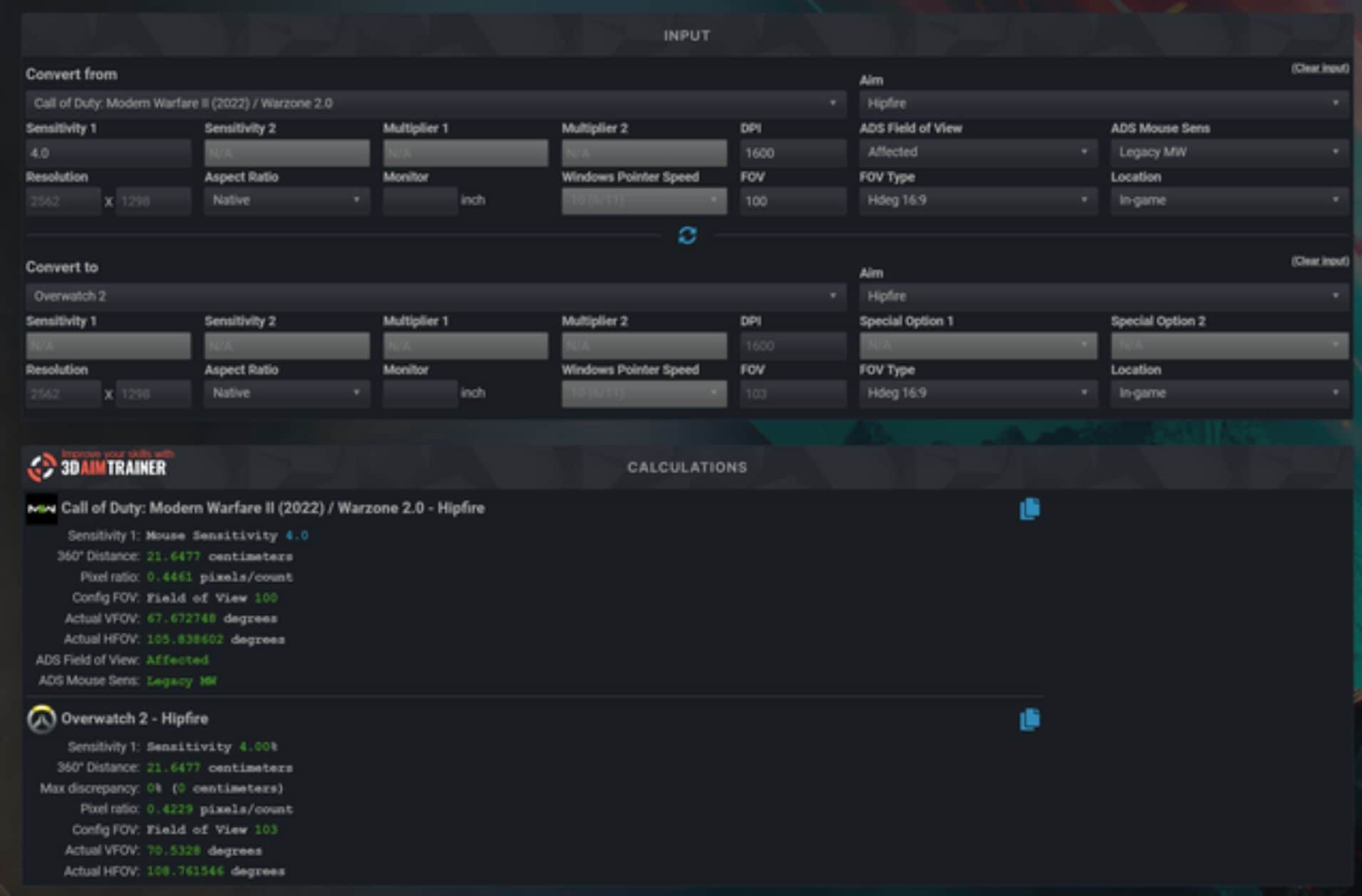This screenshot has width=1362, height=896.
Task: Open the Convert to game dropdown
Action: point(435,296)
